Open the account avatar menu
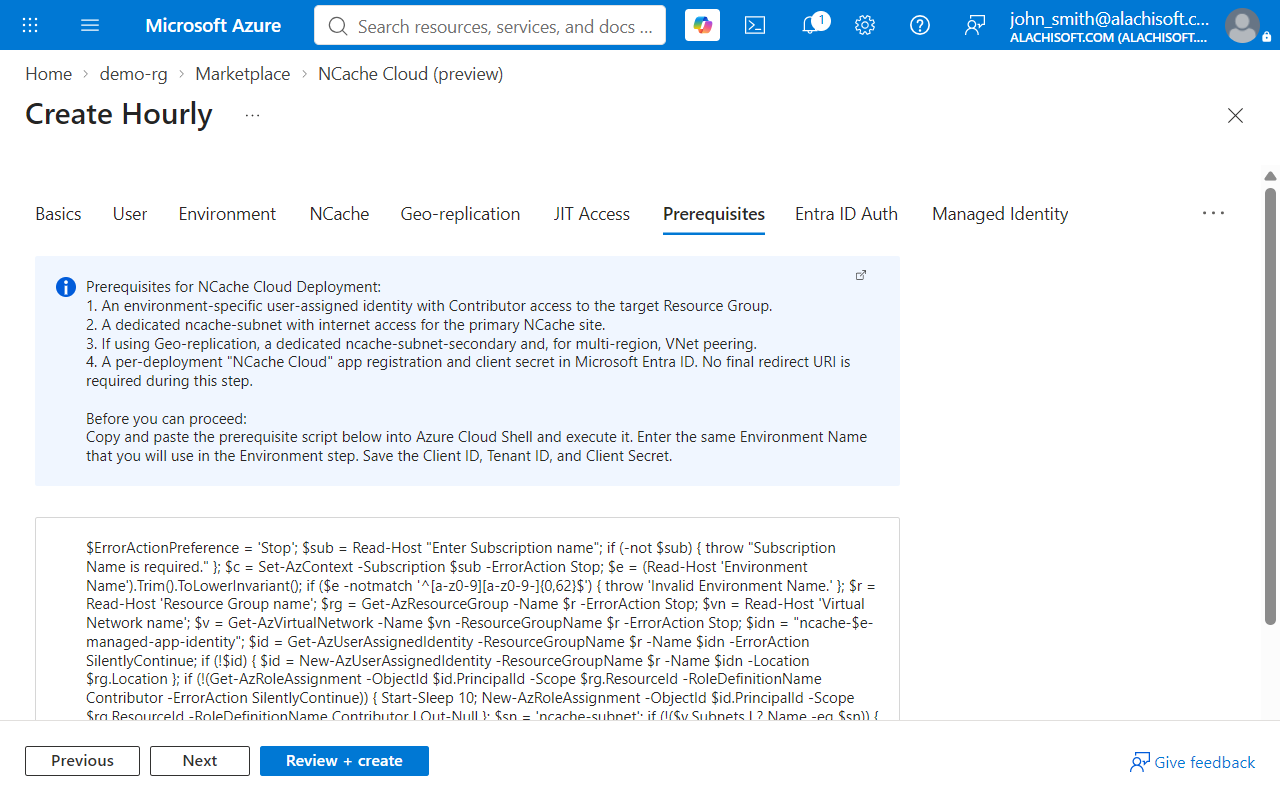 point(1242,25)
